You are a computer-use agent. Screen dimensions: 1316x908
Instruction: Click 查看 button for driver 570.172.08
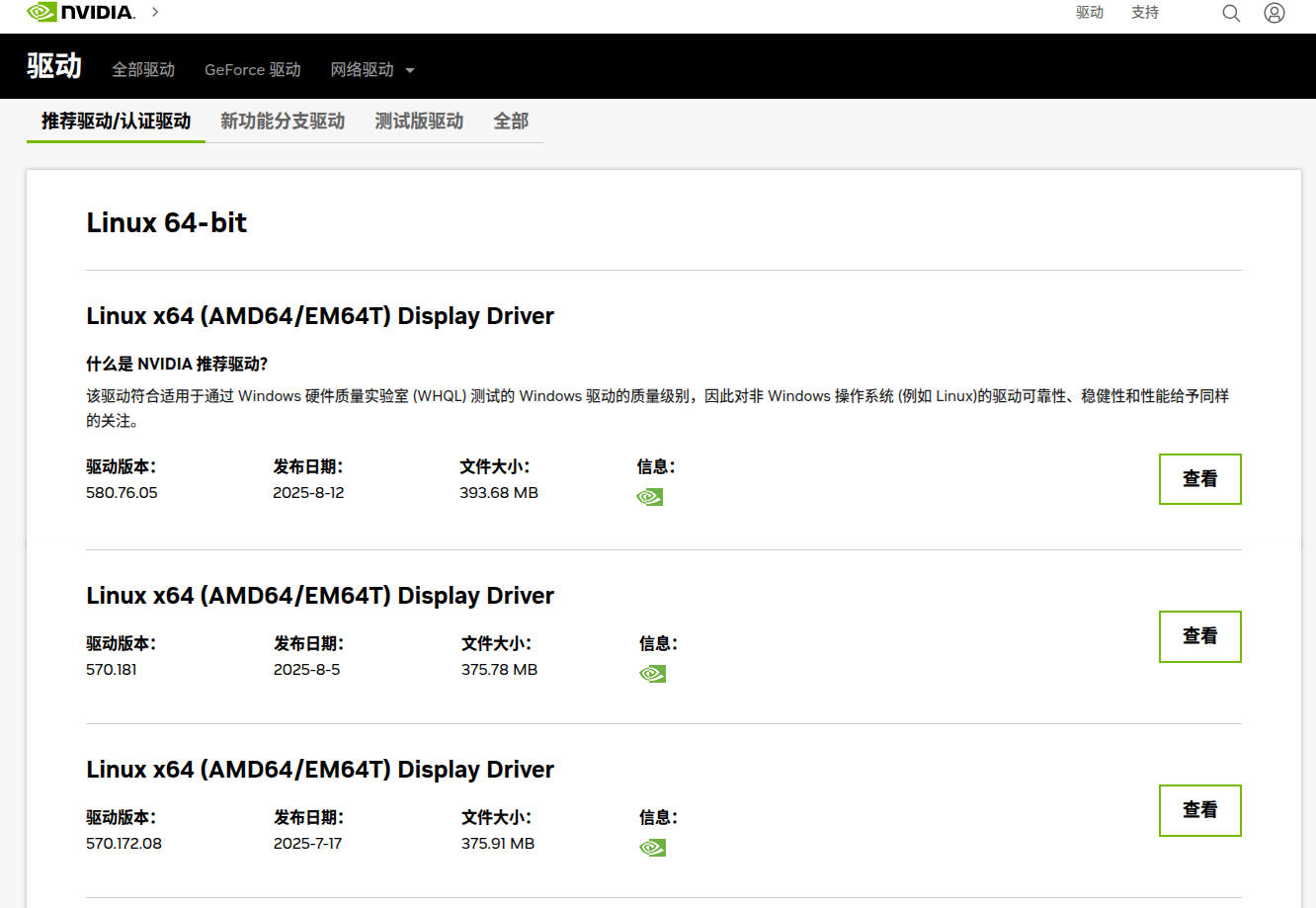tap(1200, 810)
